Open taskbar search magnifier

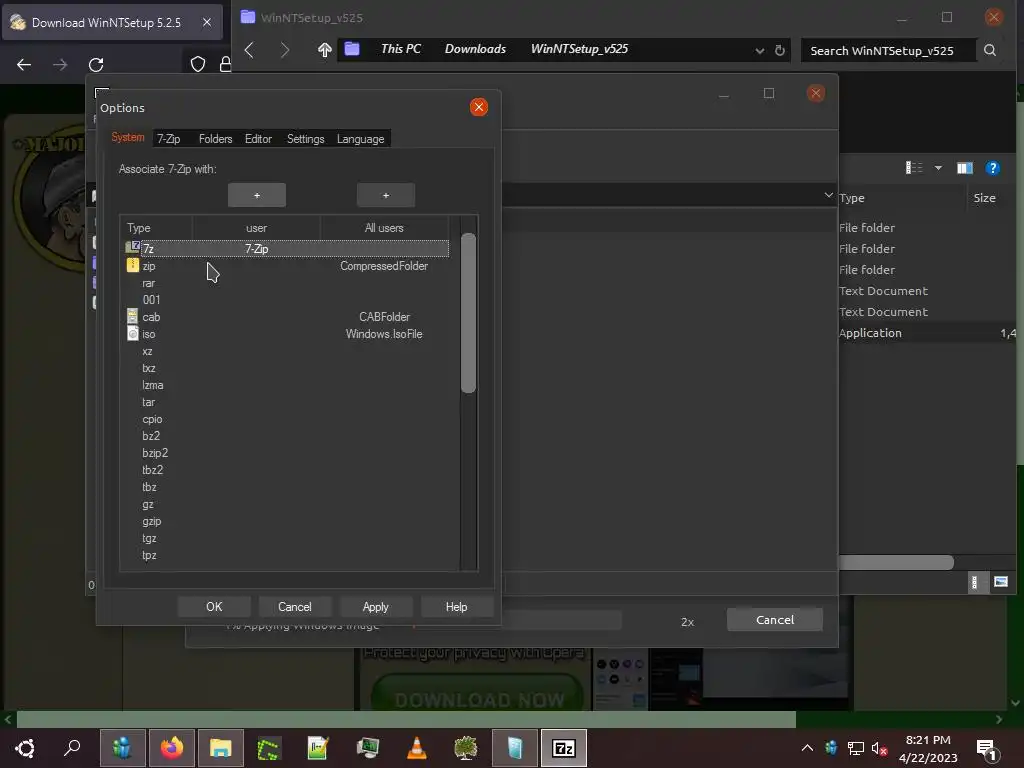(x=72, y=747)
